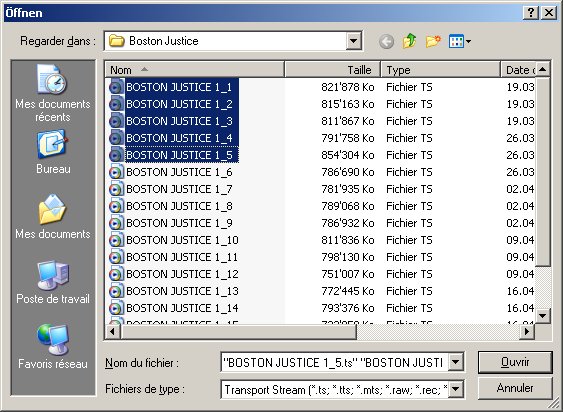
Task: Click the Ouvrir button
Action: pos(515,362)
